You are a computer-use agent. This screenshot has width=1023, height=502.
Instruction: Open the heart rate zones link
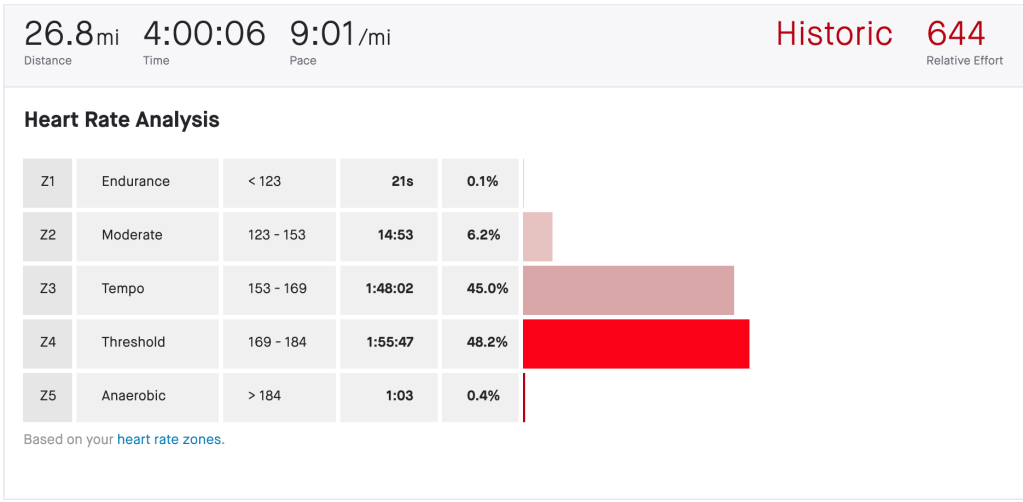[x=170, y=439]
